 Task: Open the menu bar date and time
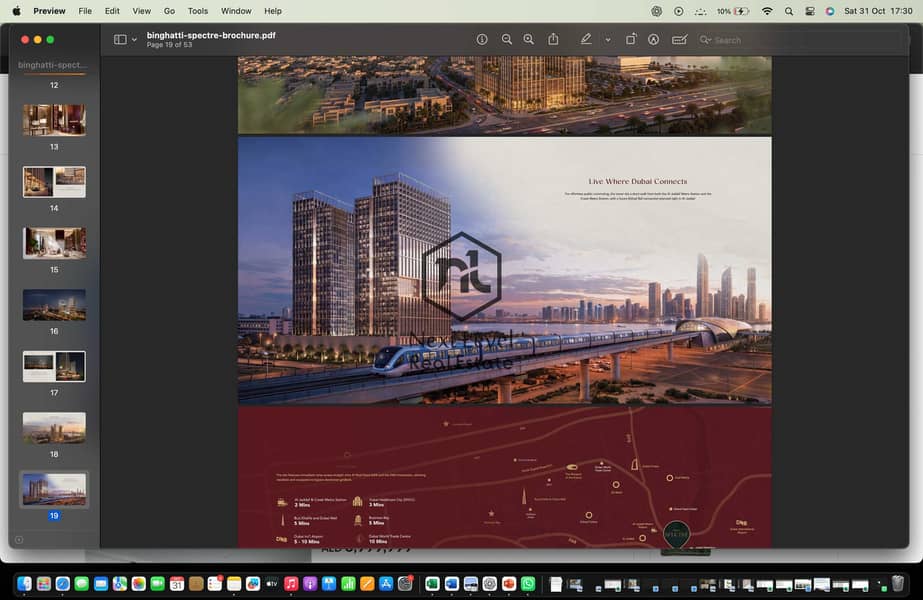[x=878, y=11]
